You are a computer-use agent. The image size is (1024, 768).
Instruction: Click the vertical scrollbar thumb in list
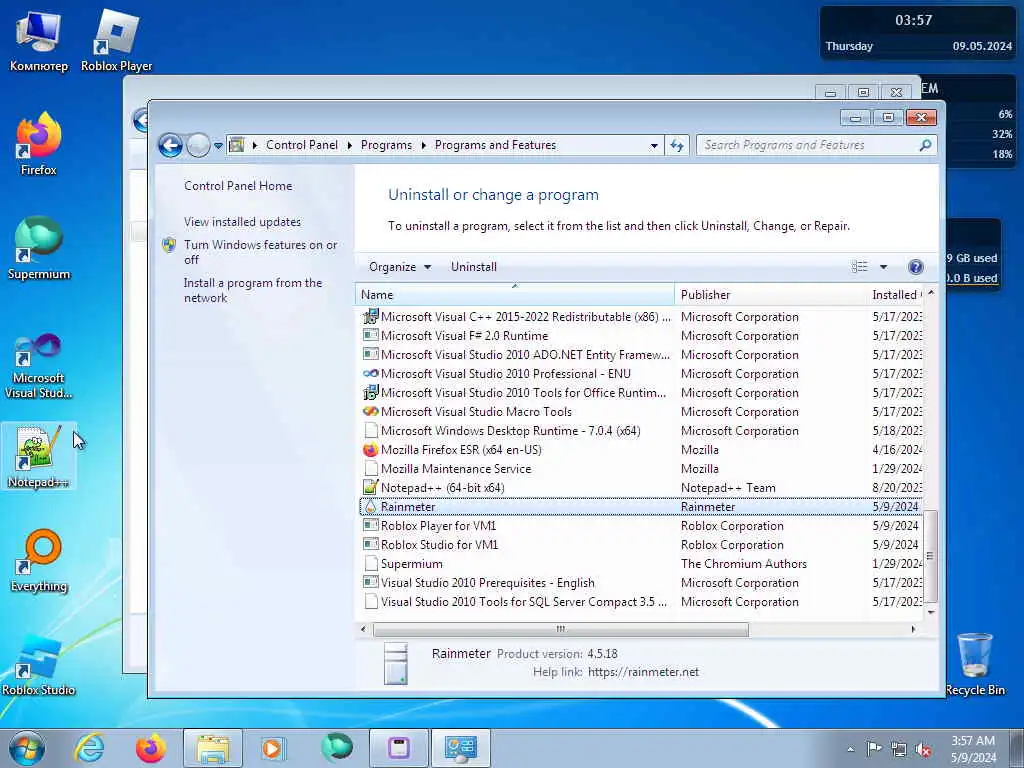coord(931,556)
